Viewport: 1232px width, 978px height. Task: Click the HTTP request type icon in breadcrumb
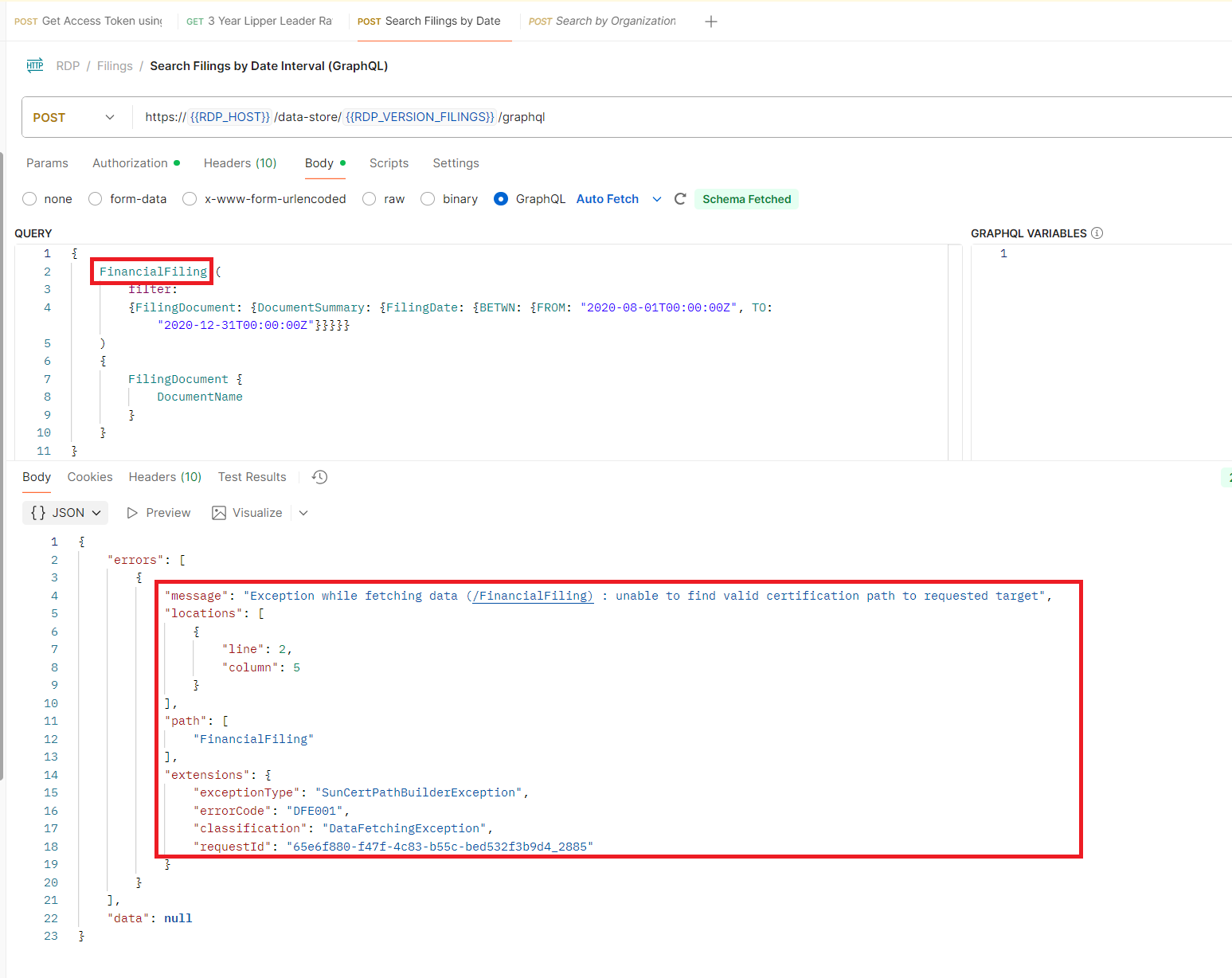(x=35, y=65)
